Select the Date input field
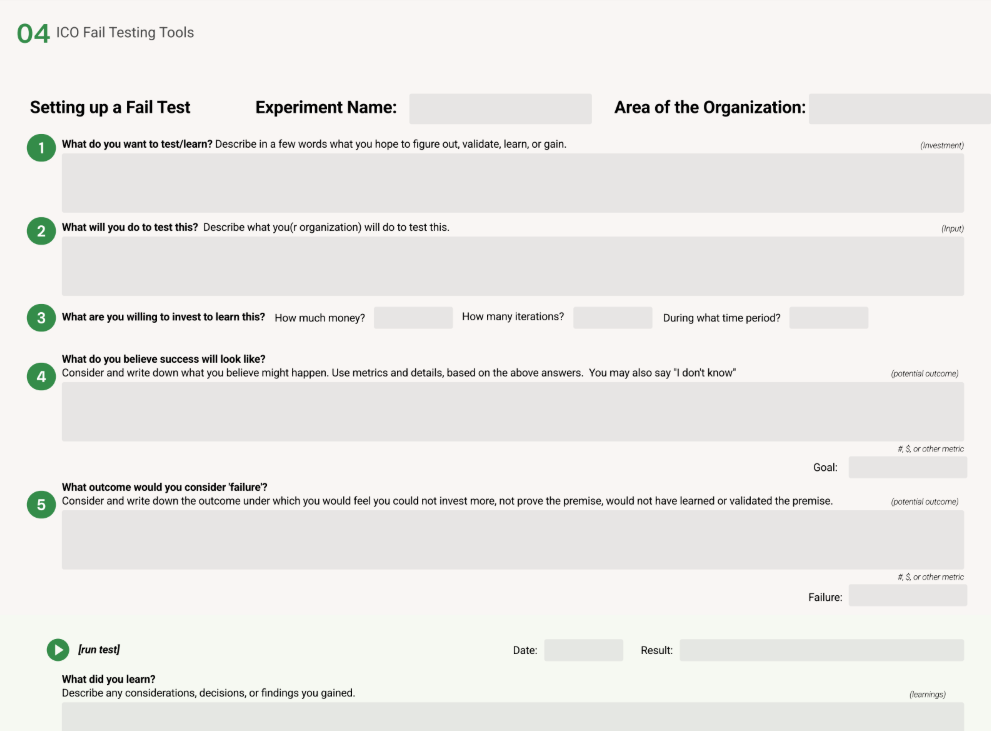 (x=583, y=650)
